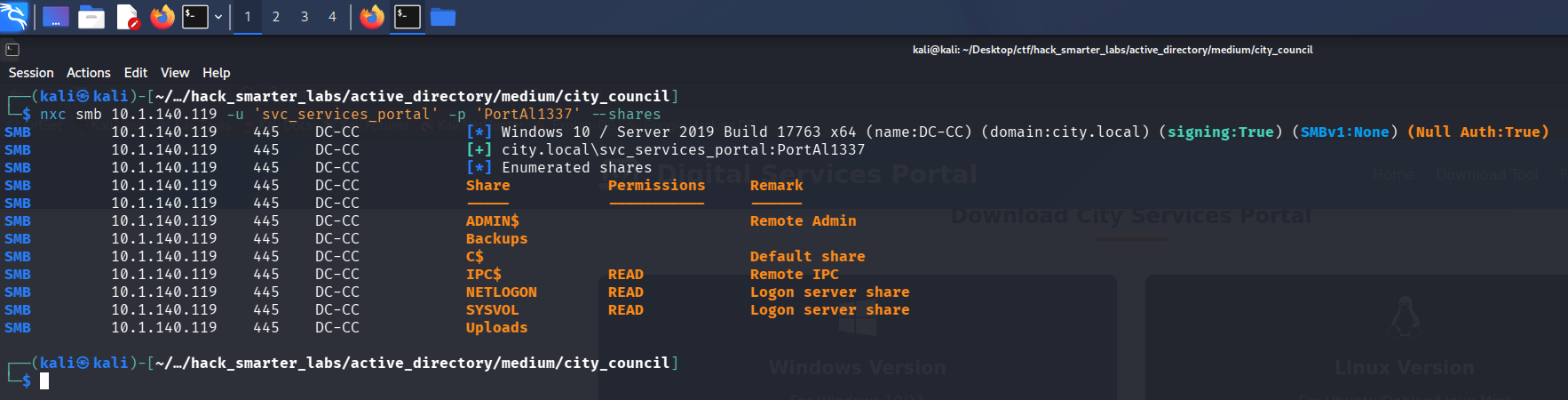
Task: Click the READ permission on the SYSVOL row
Action: click(x=625, y=309)
